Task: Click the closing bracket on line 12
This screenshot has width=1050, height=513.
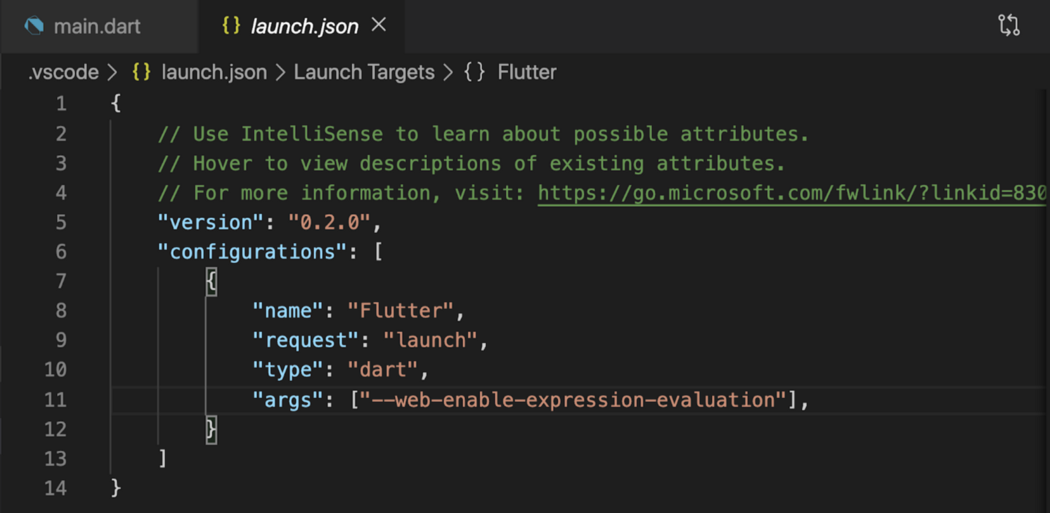Action: click(x=211, y=429)
